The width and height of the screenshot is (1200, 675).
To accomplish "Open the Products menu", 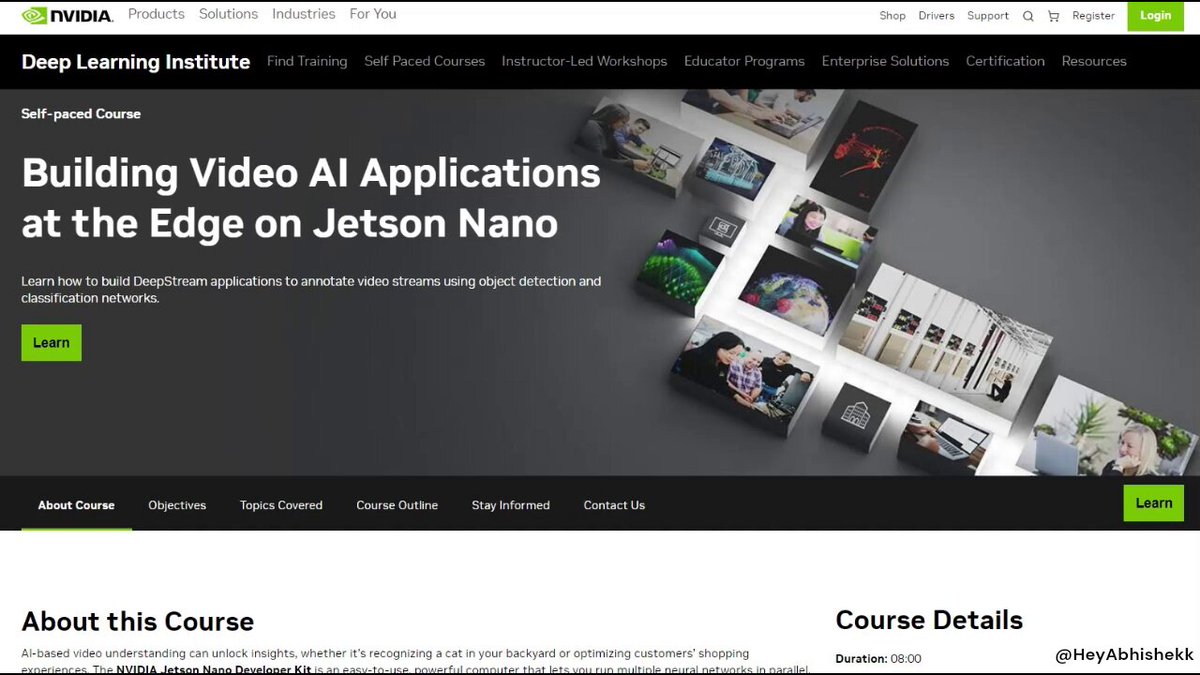I will 156,14.
